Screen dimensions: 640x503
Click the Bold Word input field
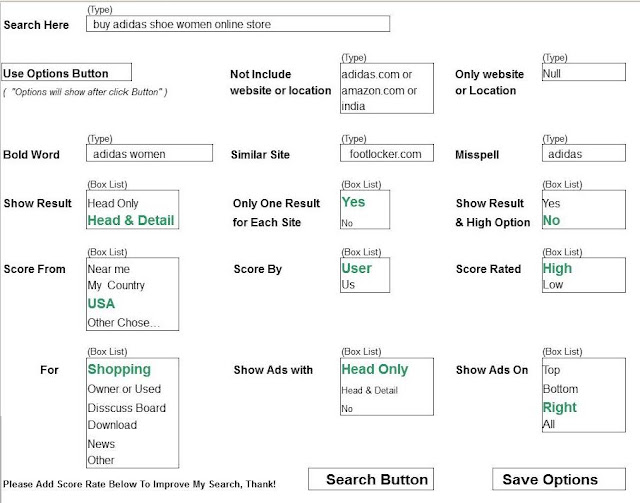(149, 154)
